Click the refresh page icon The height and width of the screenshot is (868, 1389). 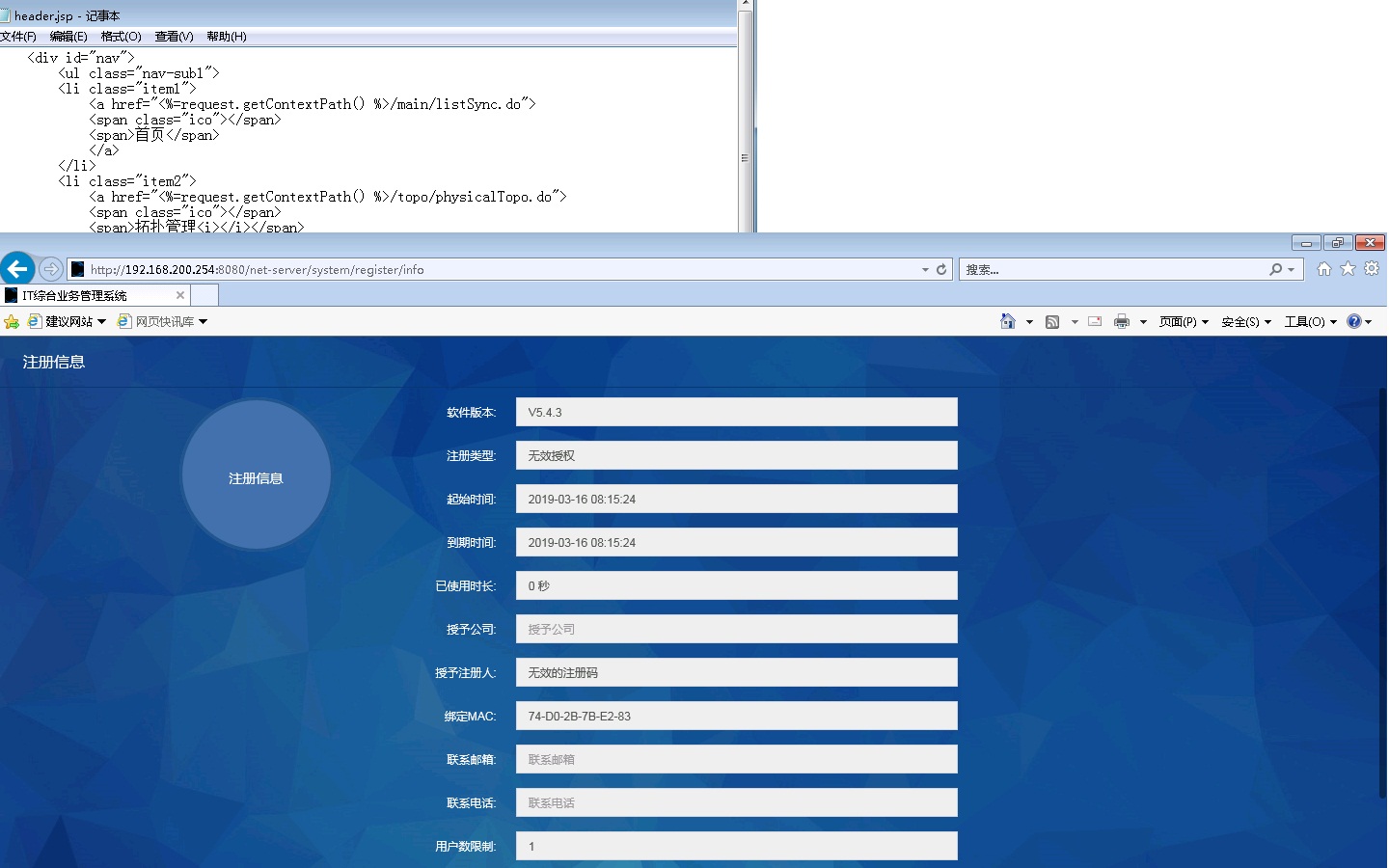coord(941,270)
